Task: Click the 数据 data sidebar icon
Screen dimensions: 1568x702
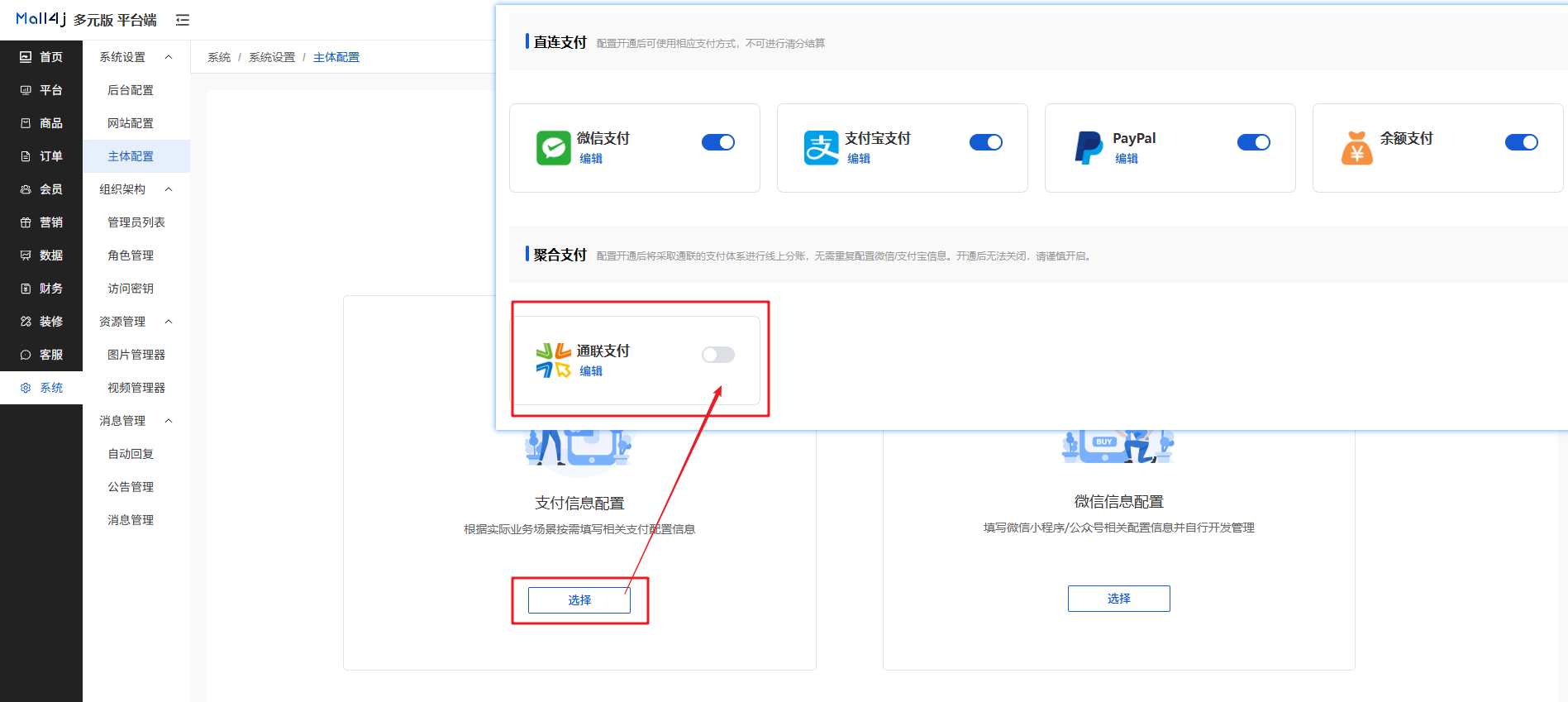Action: tap(26, 255)
